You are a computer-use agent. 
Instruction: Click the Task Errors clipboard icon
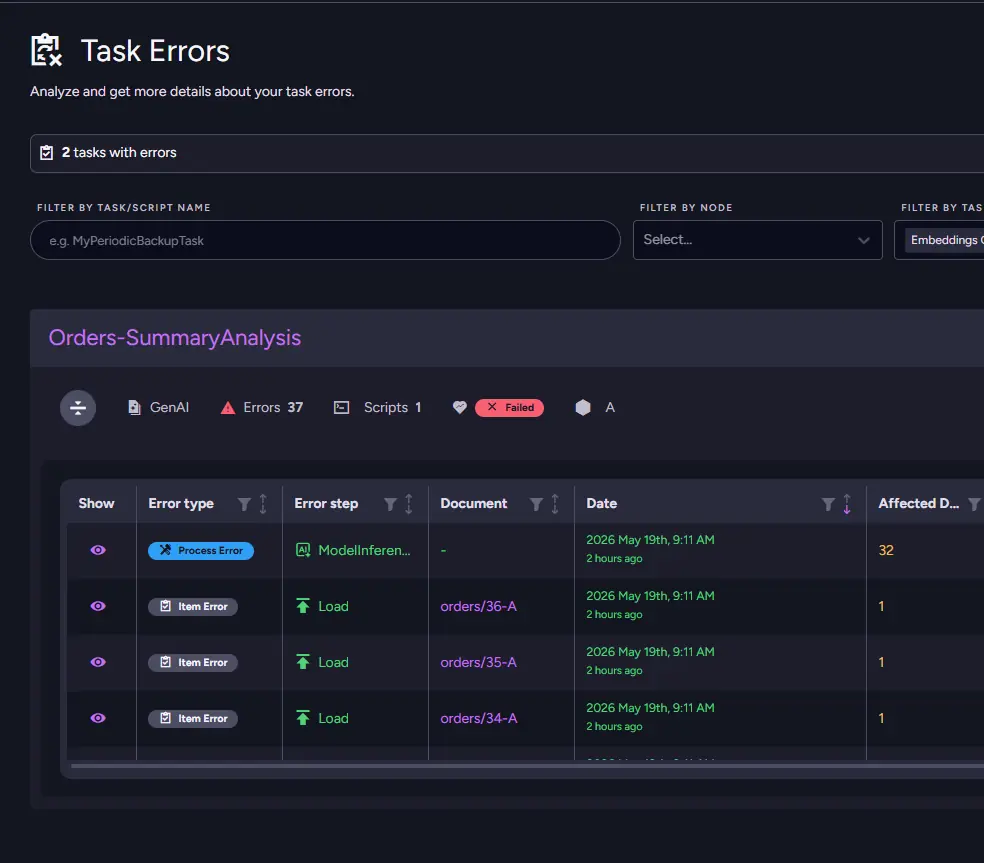click(x=46, y=50)
